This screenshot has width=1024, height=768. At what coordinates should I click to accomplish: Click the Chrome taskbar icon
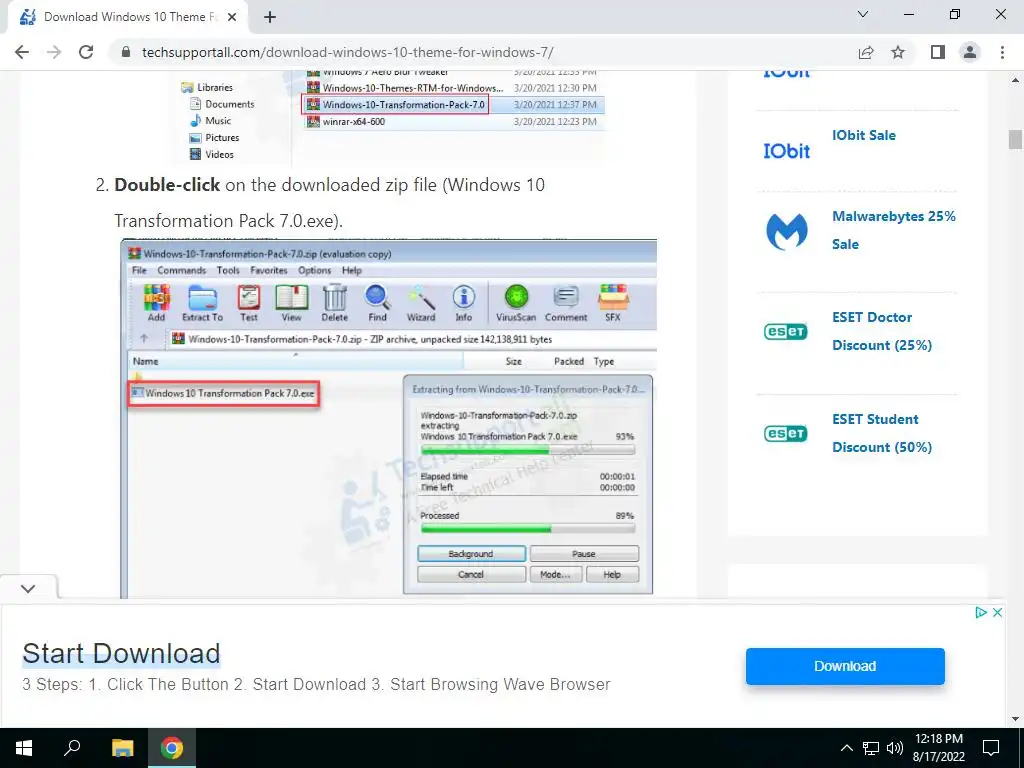point(172,748)
